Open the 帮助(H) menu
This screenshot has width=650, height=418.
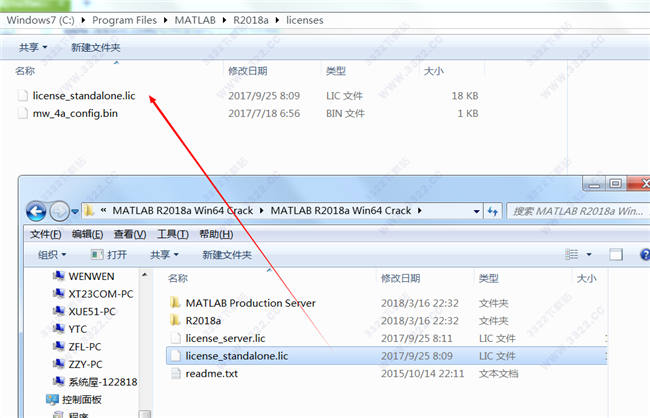(216, 234)
